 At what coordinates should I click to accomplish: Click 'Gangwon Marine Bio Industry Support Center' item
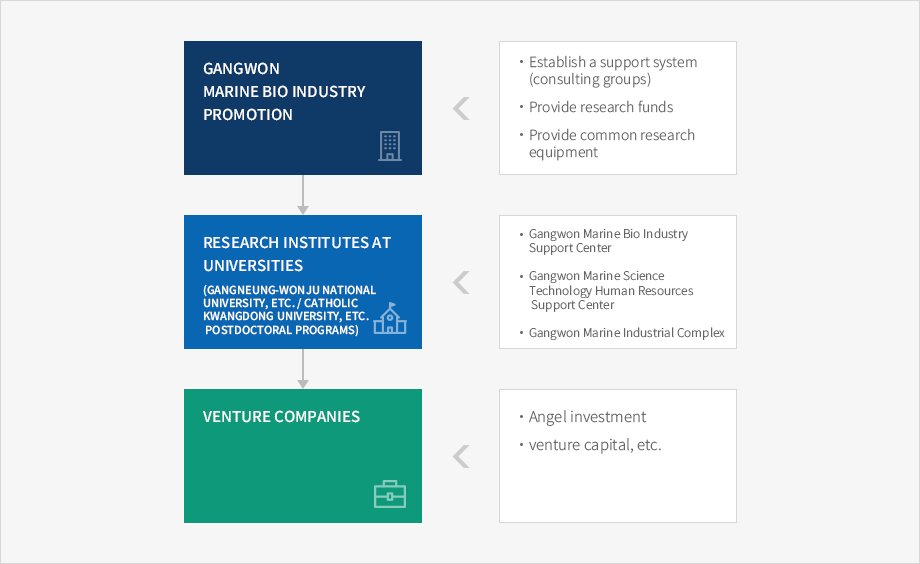[x=608, y=241]
